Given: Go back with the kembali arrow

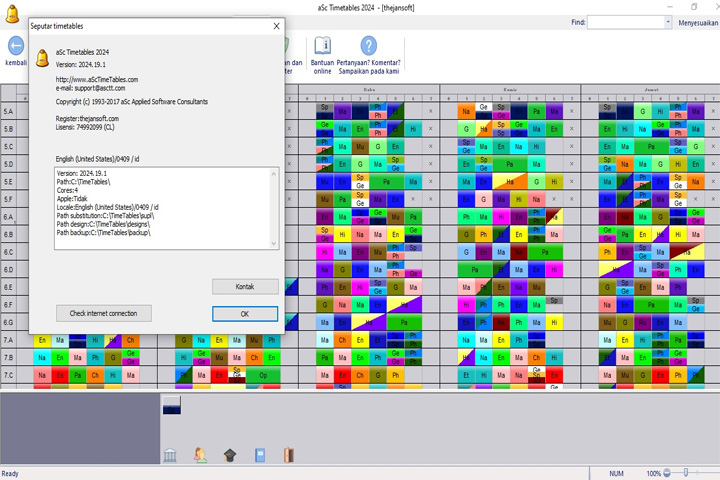Looking at the screenshot, I should (x=16, y=46).
